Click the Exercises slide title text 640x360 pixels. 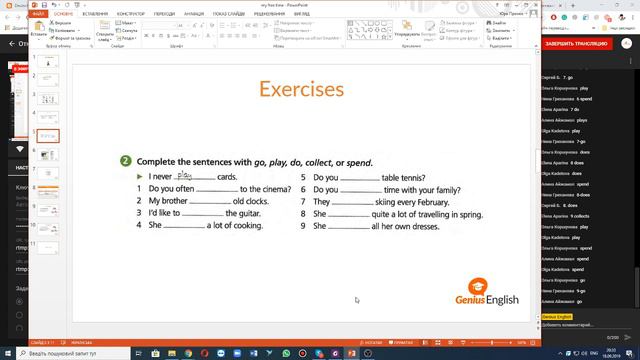pos(302,89)
